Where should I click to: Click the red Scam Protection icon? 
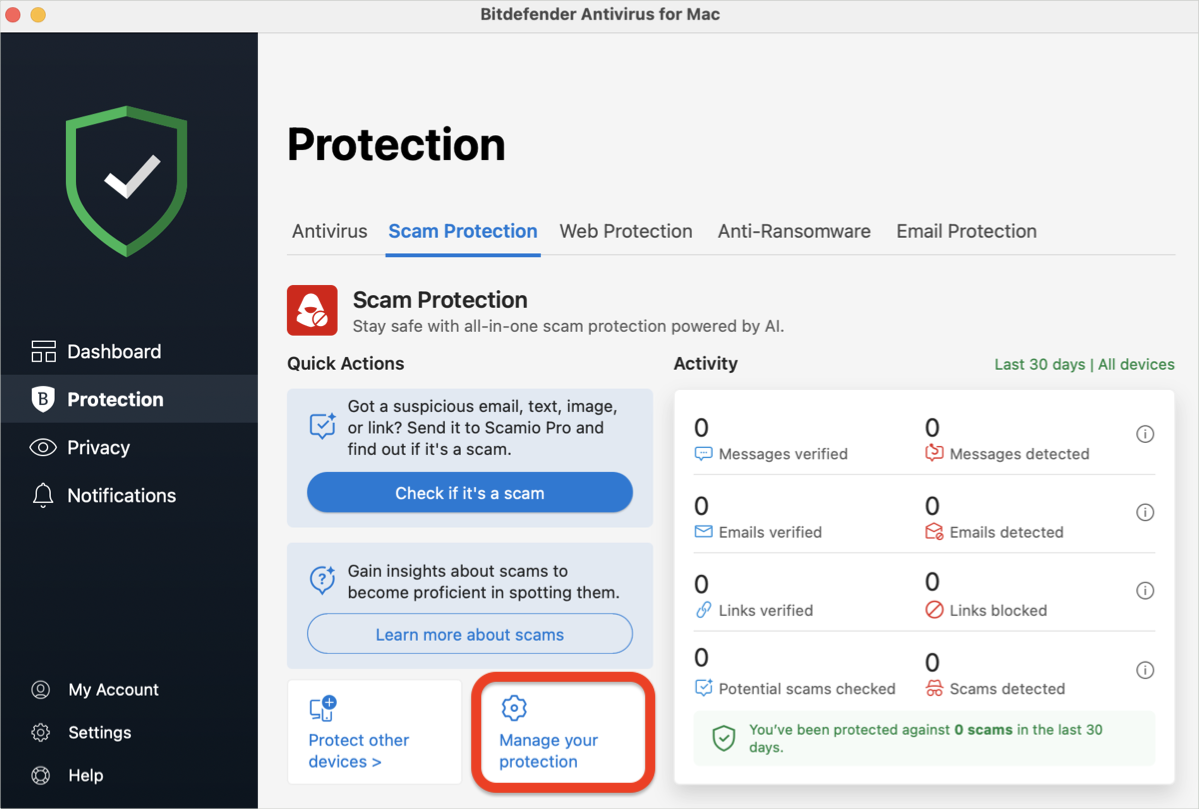tap(311, 311)
